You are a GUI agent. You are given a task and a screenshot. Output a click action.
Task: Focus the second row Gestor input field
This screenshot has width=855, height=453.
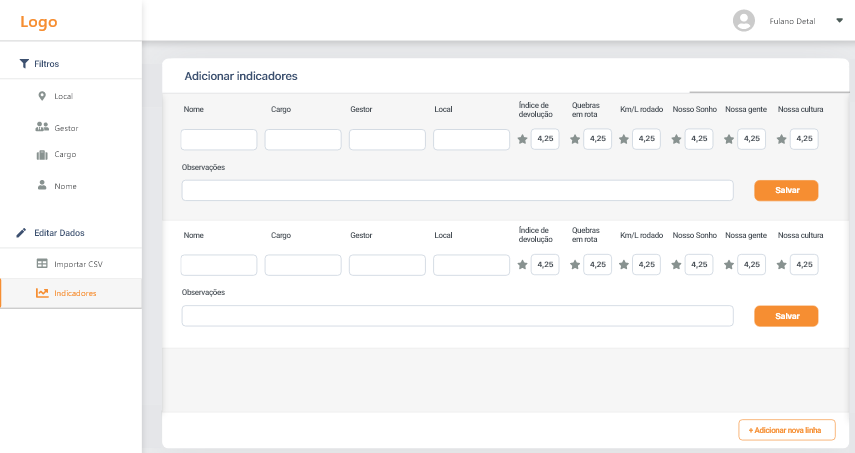387,265
